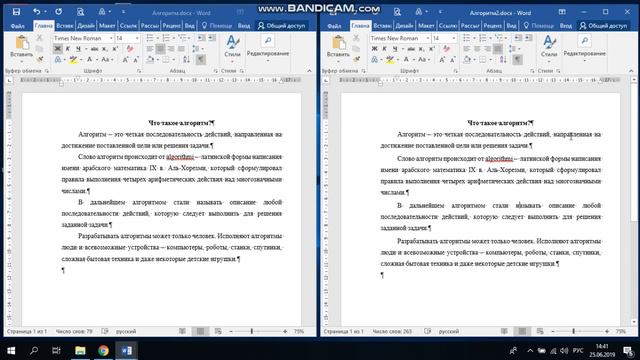Viewport: 640px width, 360px height.
Task: Undo last action in left Word window
Action: tap(37, 12)
